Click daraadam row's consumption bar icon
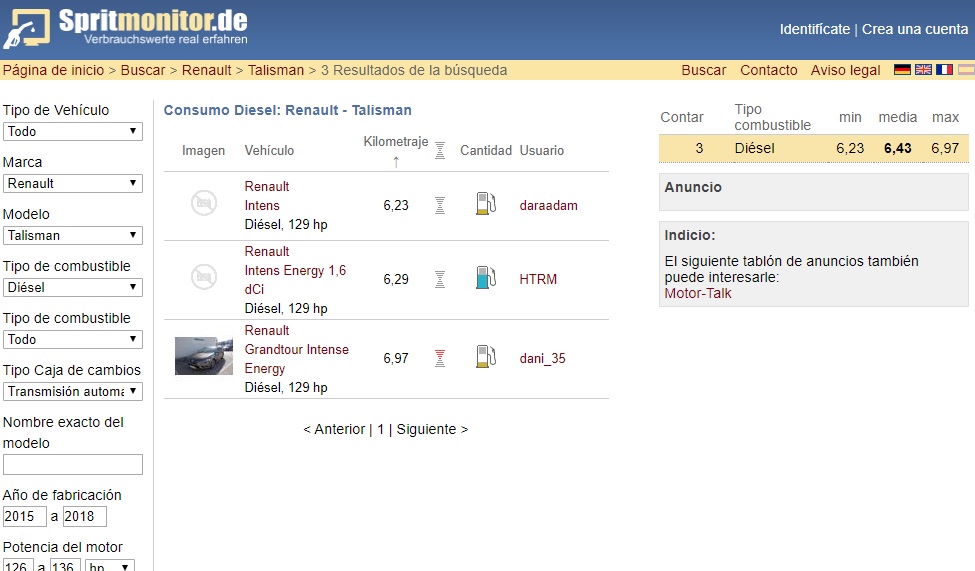The width and height of the screenshot is (975, 571). (x=440, y=205)
